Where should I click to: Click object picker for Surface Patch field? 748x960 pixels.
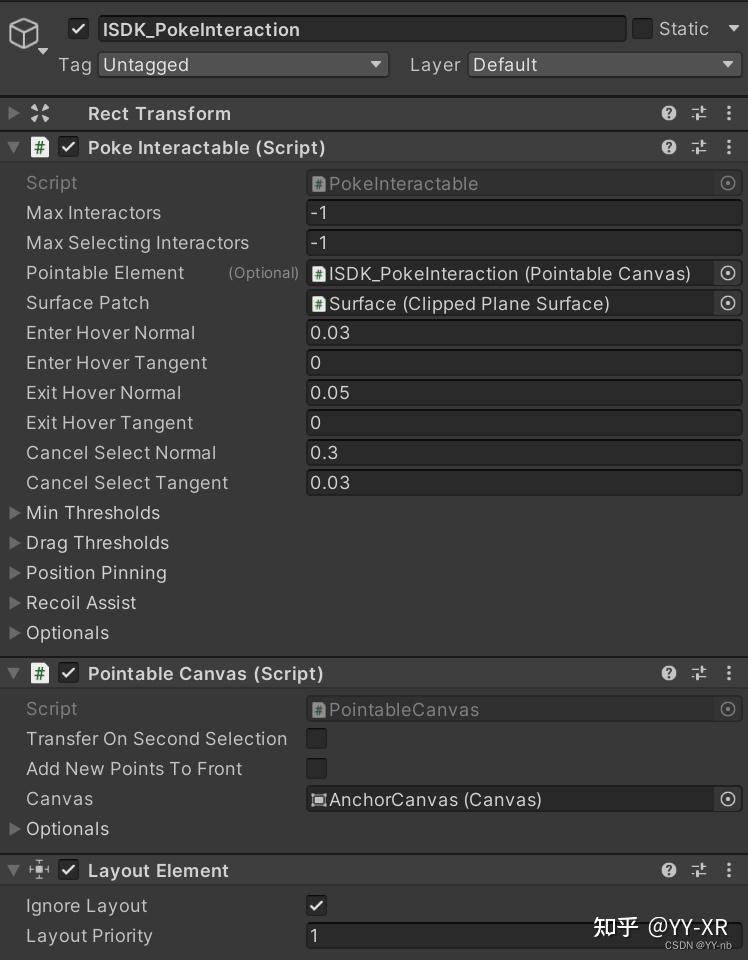pyautogui.click(x=728, y=303)
